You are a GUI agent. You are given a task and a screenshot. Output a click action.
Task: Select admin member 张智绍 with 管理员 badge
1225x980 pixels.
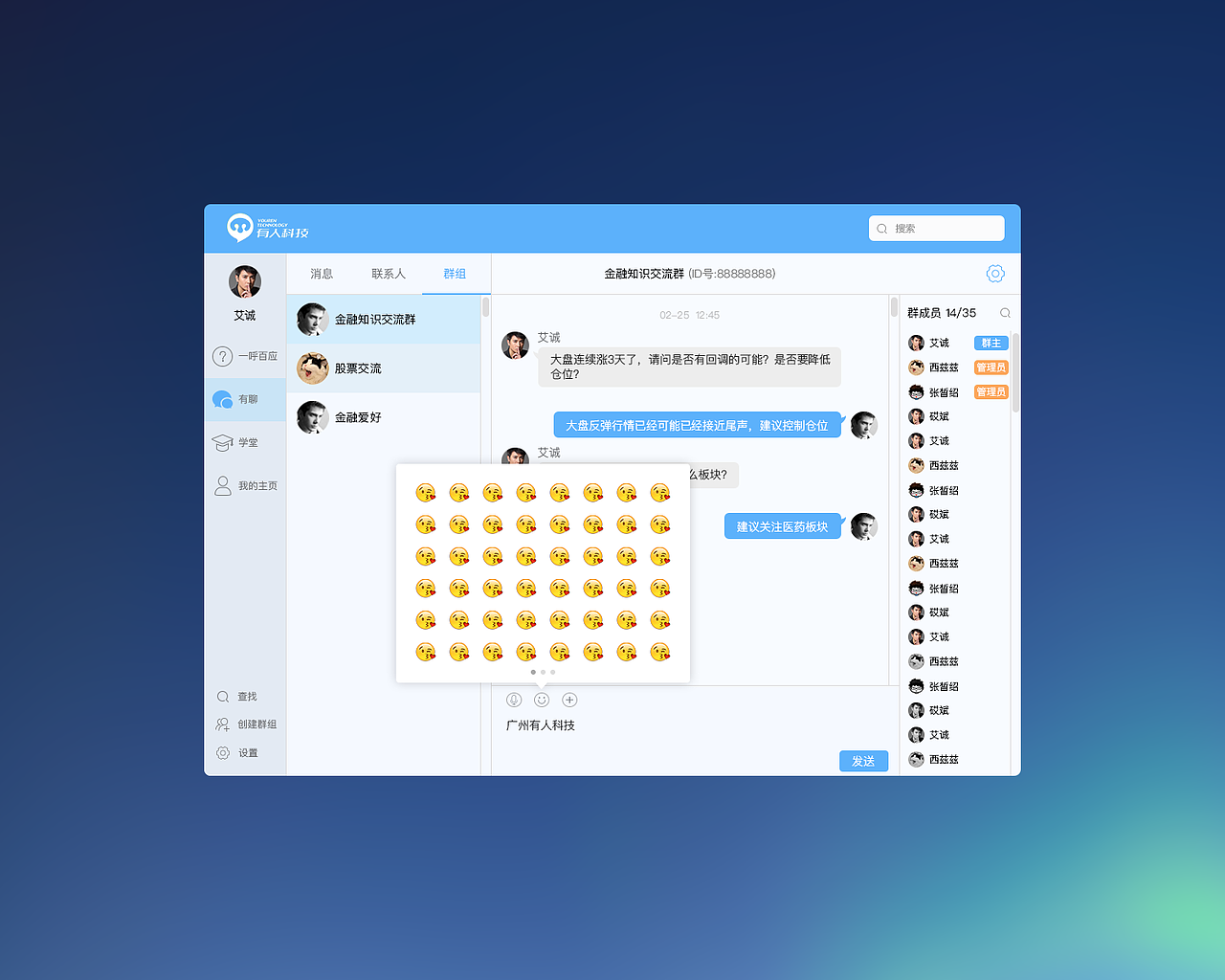click(957, 392)
